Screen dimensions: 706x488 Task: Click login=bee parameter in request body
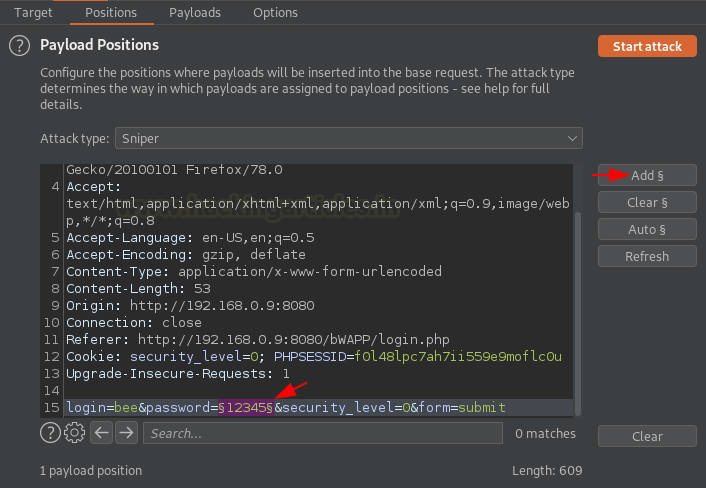(x=102, y=407)
